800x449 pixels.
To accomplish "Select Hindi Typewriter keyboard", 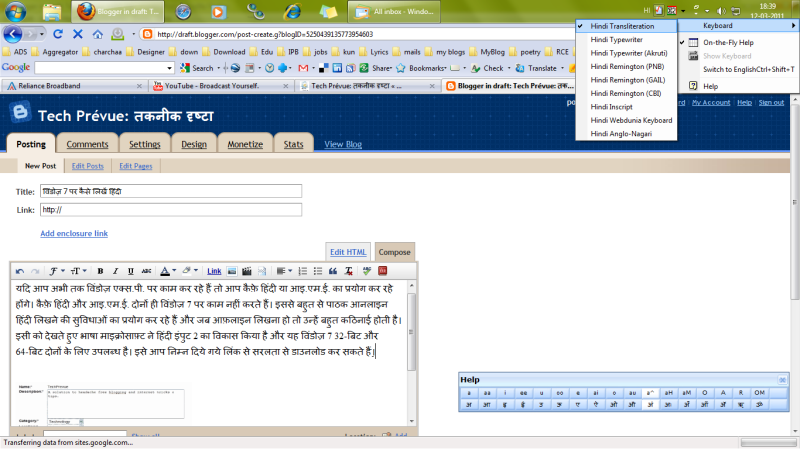I will click(x=627, y=39).
